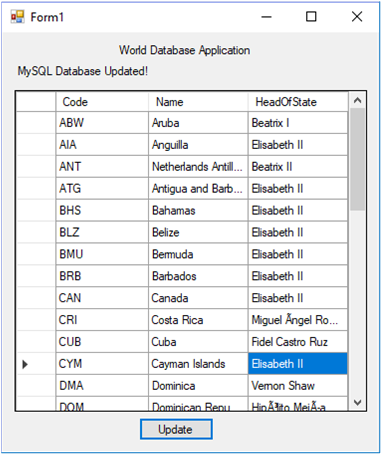
Task: Click the Costa Rica name cell
Action: (198, 320)
